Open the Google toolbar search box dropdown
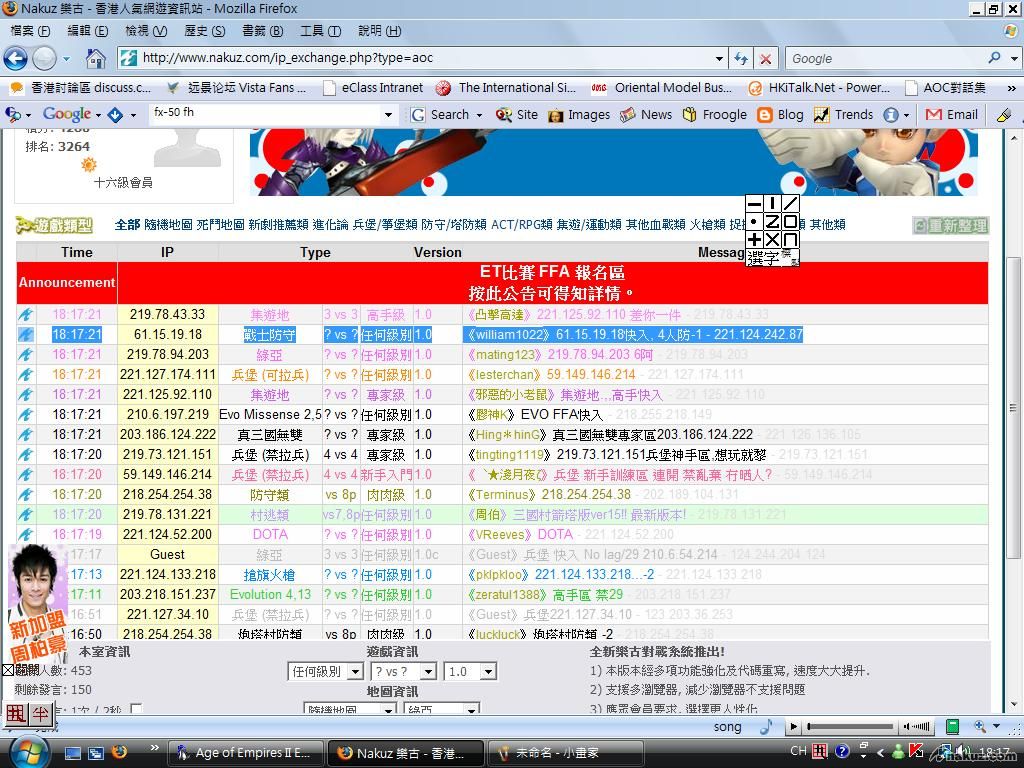Viewport: 1024px width, 768px height. 388,115
